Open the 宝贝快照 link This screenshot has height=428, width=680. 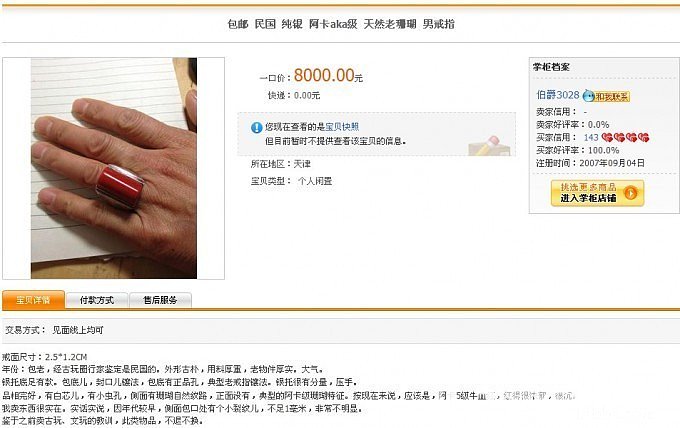pos(342,127)
